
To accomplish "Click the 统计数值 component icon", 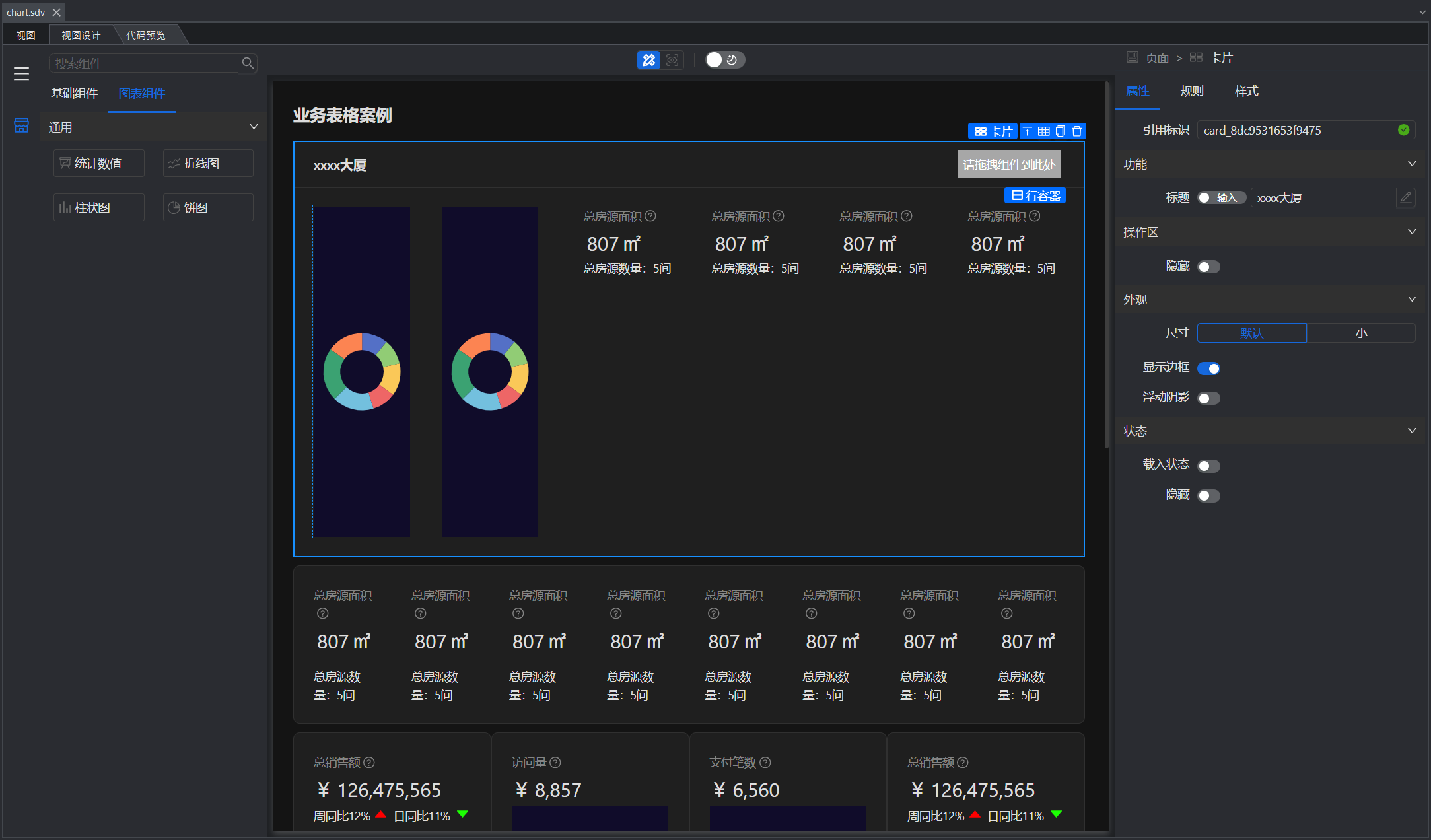I will pos(65,163).
